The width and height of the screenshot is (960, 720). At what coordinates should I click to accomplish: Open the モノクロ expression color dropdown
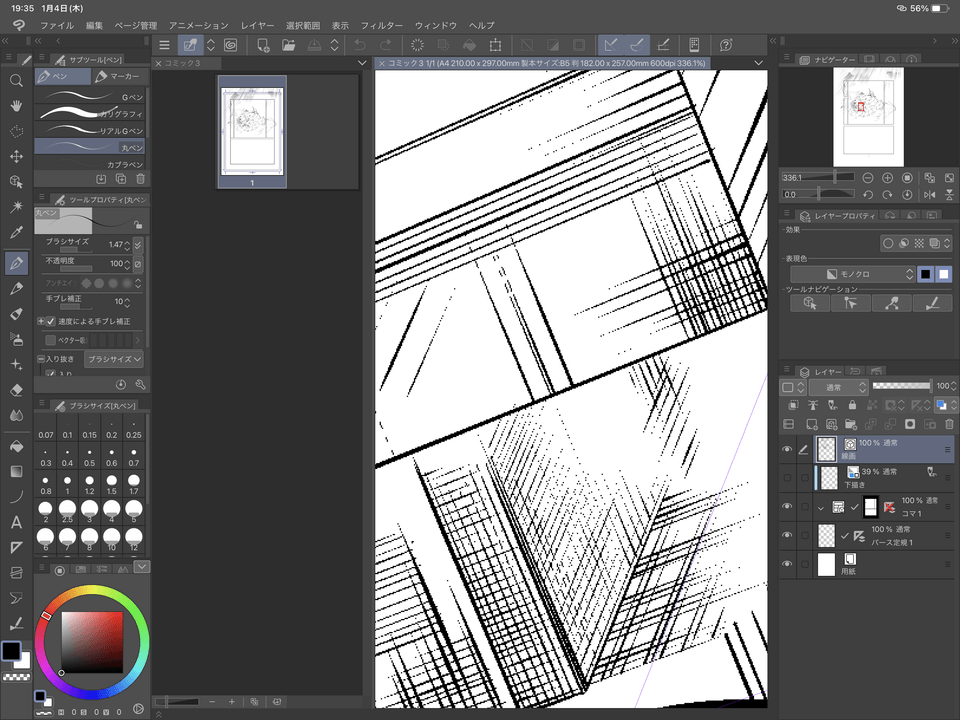coord(852,274)
